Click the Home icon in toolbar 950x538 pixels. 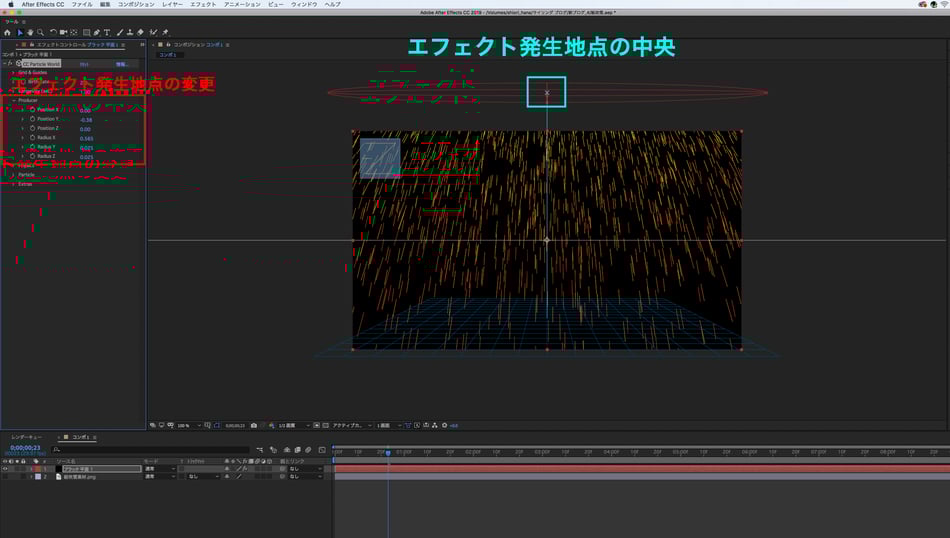tap(7, 32)
